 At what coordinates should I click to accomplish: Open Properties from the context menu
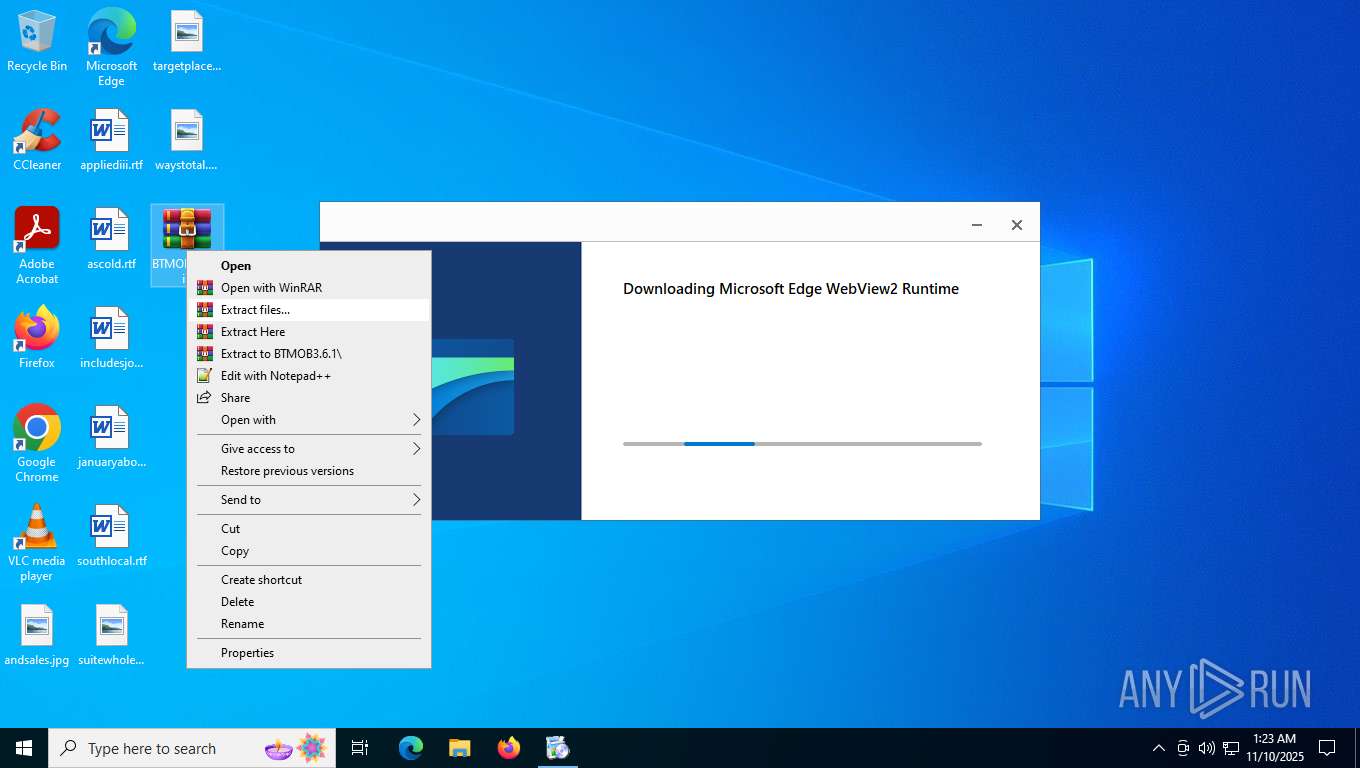click(309, 653)
